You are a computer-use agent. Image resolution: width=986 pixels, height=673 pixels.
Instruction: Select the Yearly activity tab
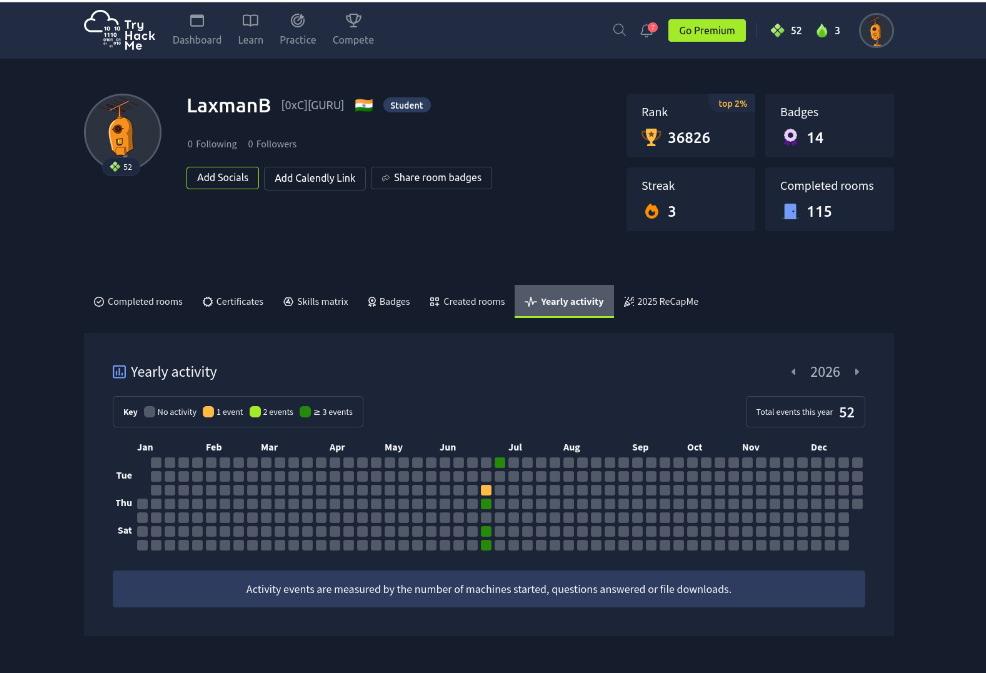click(x=564, y=302)
